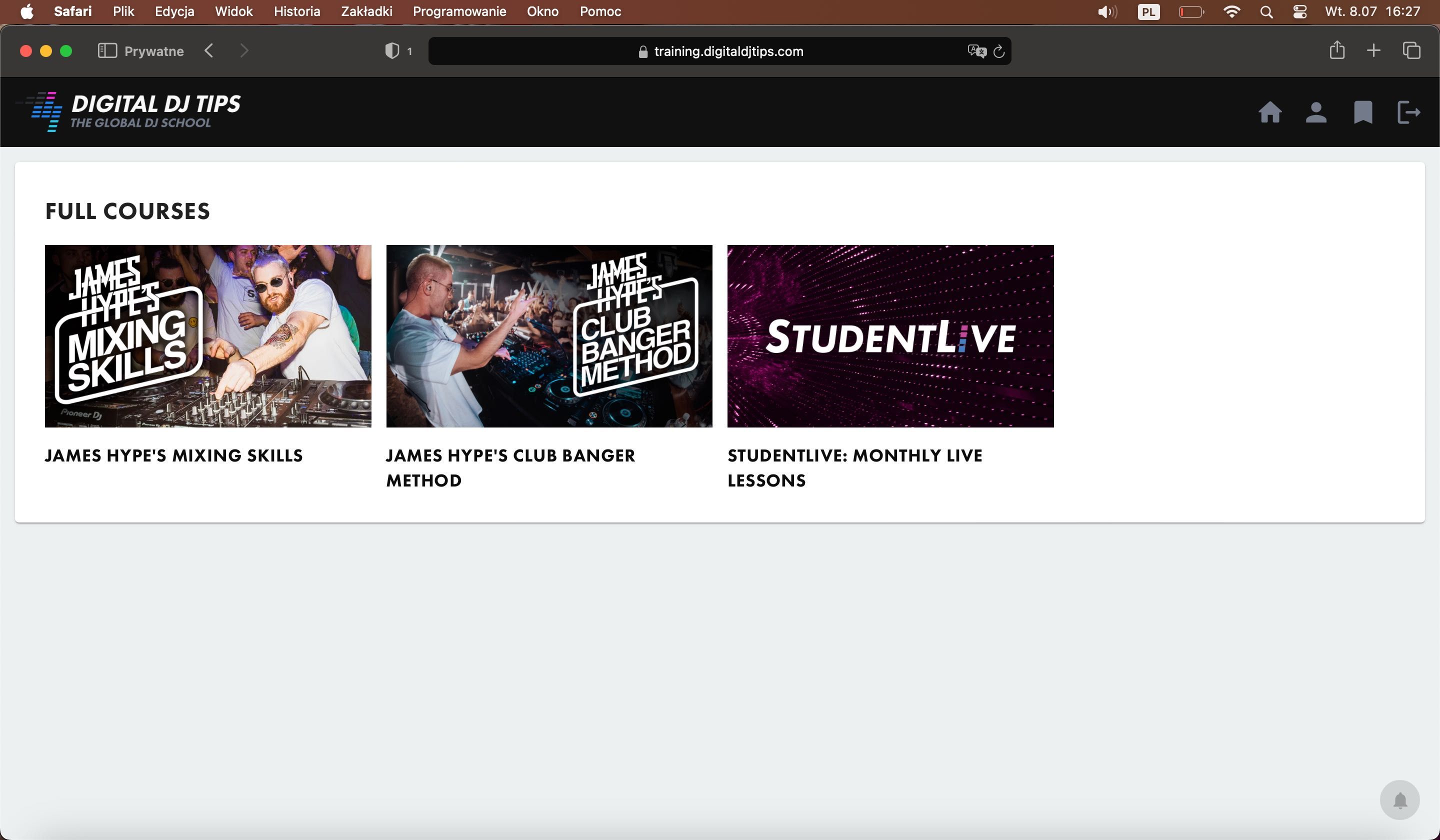The width and height of the screenshot is (1440, 840).
Task: Switch the PL input source
Action: click(x=1148, y=11)
